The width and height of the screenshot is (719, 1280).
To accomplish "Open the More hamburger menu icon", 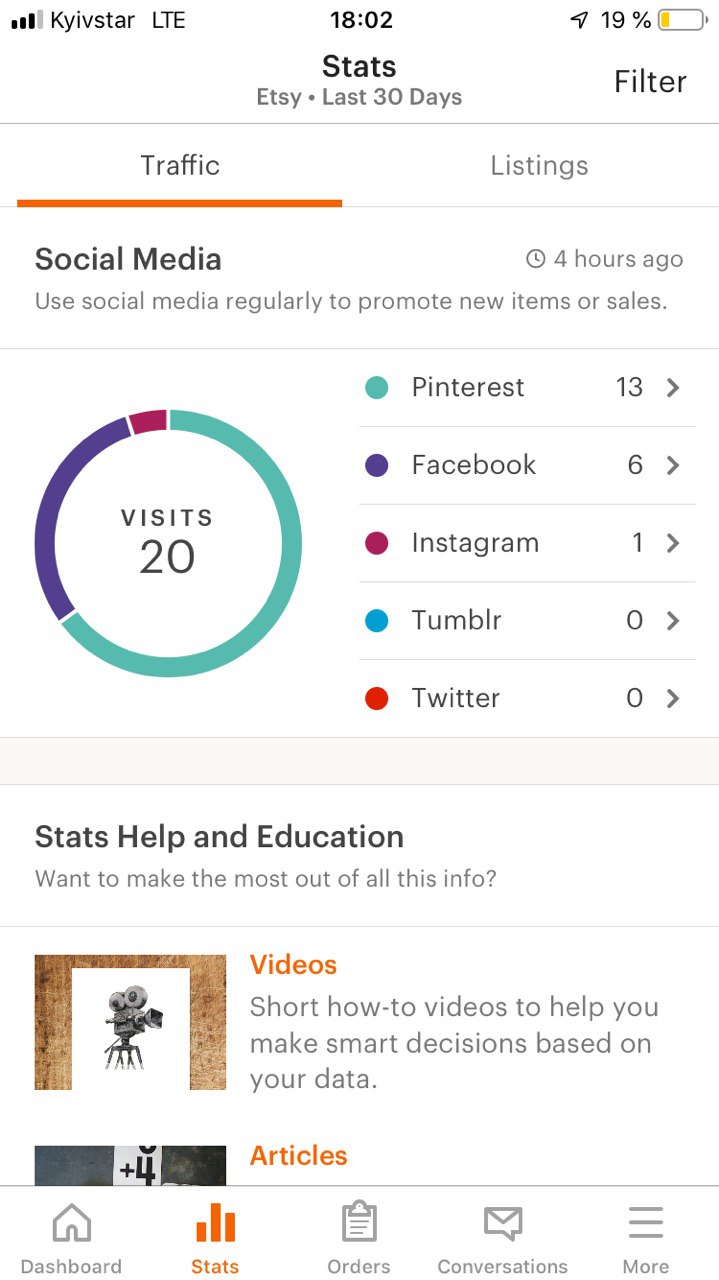I will coord(646,1222).
